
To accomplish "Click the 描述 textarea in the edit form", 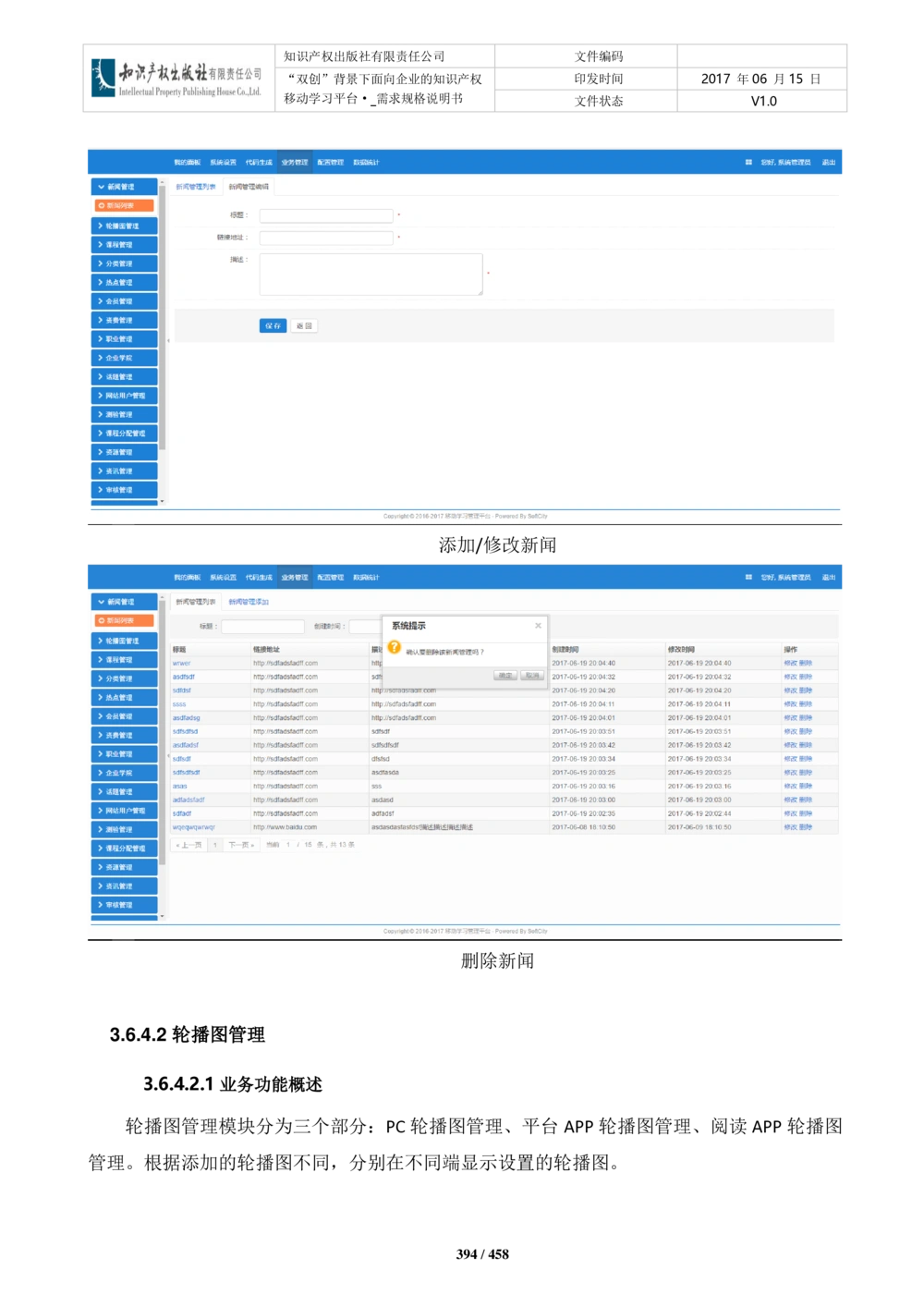I will coord(371,275).
